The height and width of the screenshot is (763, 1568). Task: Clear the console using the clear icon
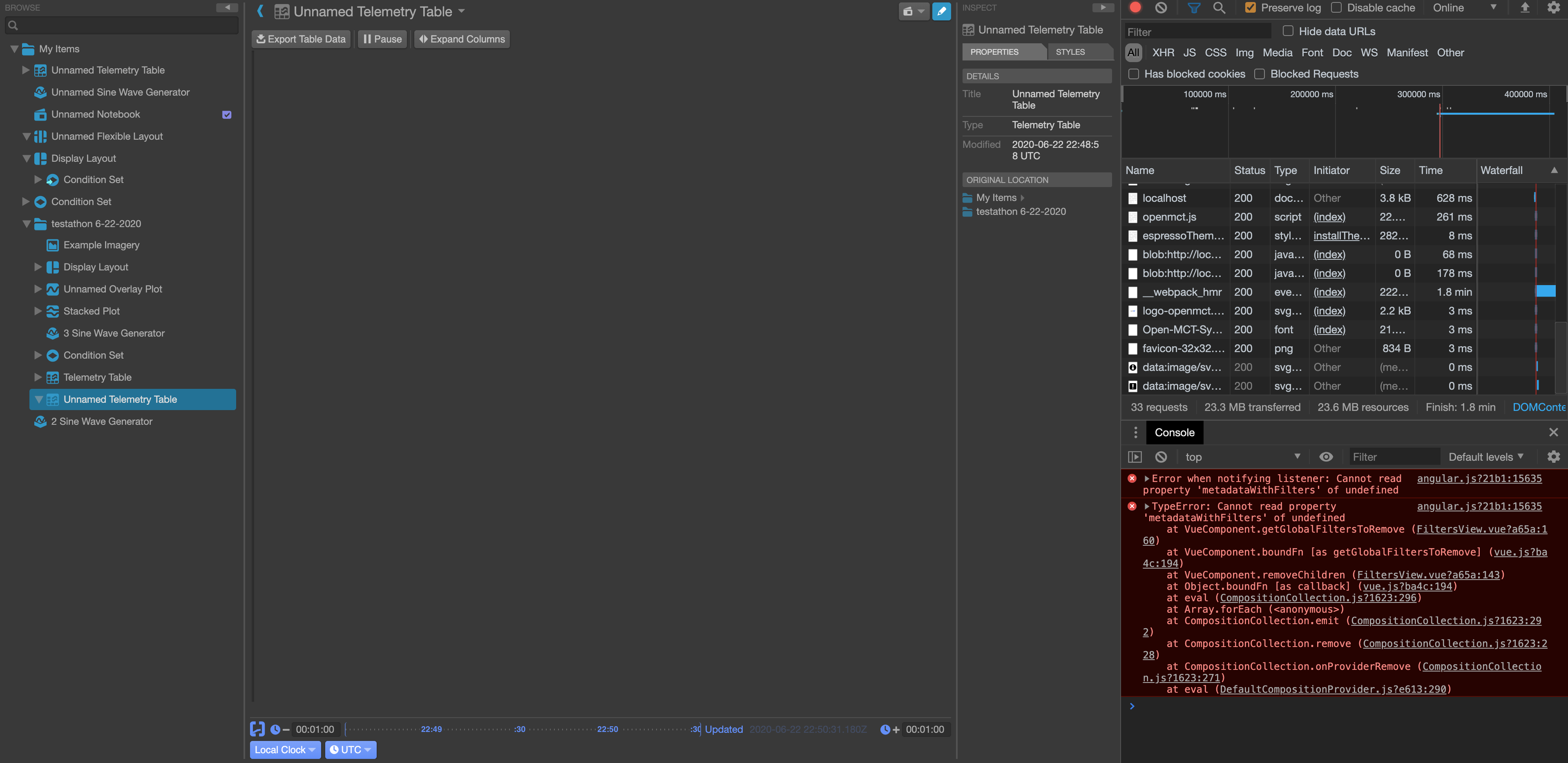(x=1161, y=456)
